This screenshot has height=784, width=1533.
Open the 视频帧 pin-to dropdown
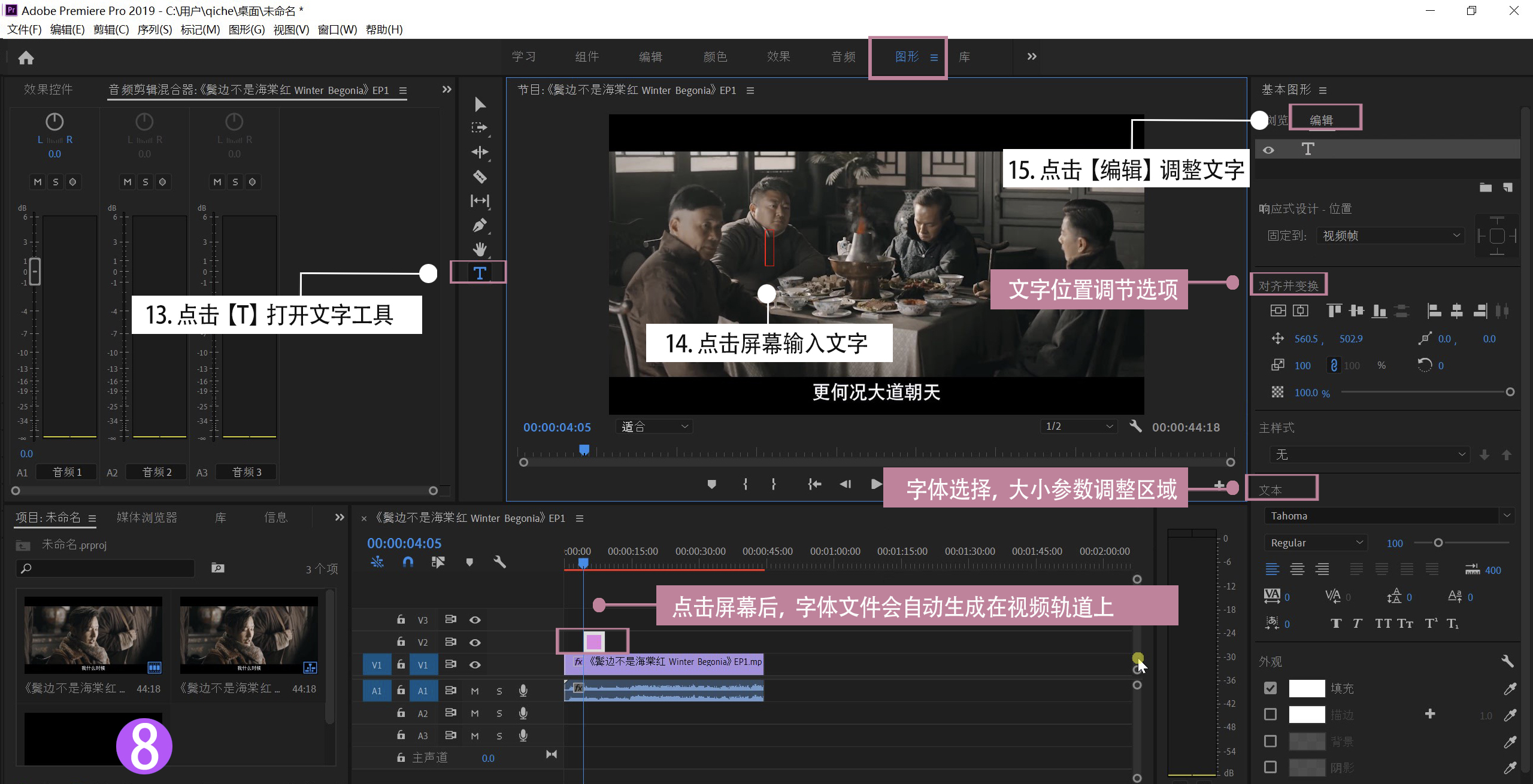(1390, 236)
